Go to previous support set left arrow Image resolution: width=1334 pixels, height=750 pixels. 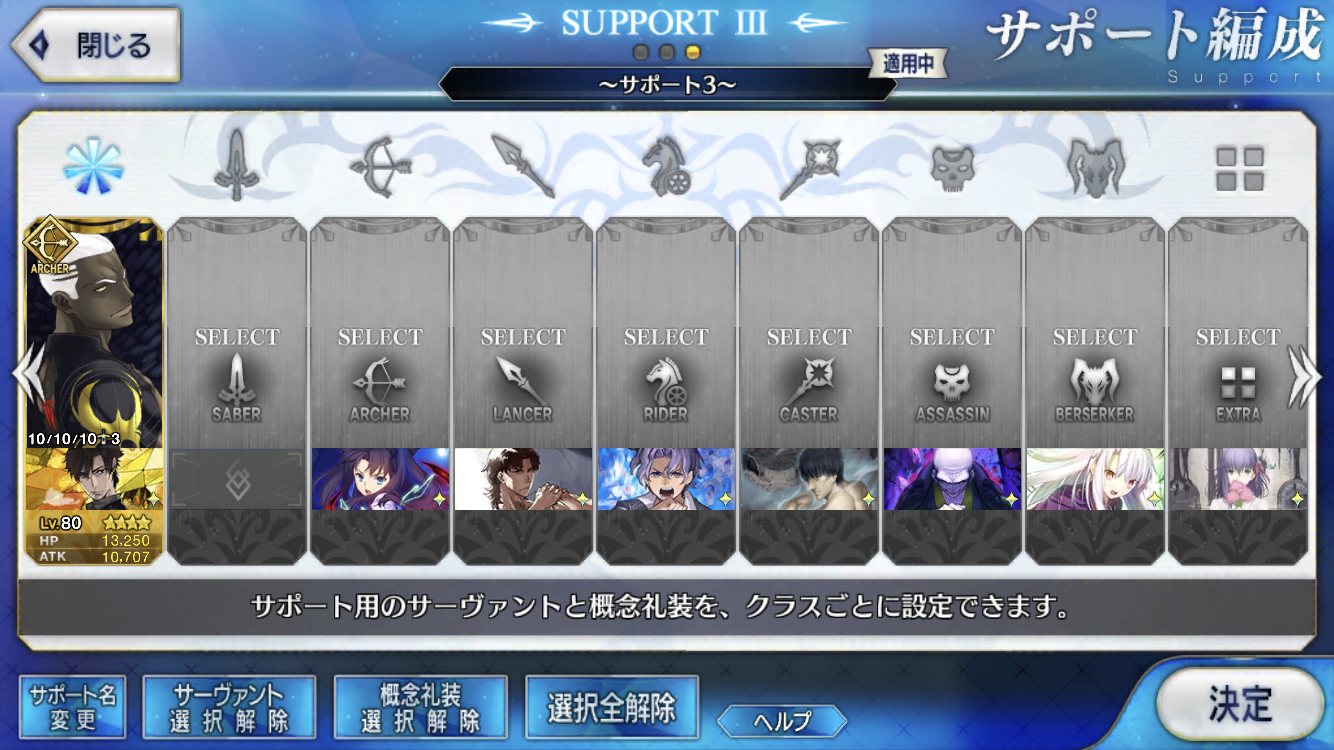[26, 376]
